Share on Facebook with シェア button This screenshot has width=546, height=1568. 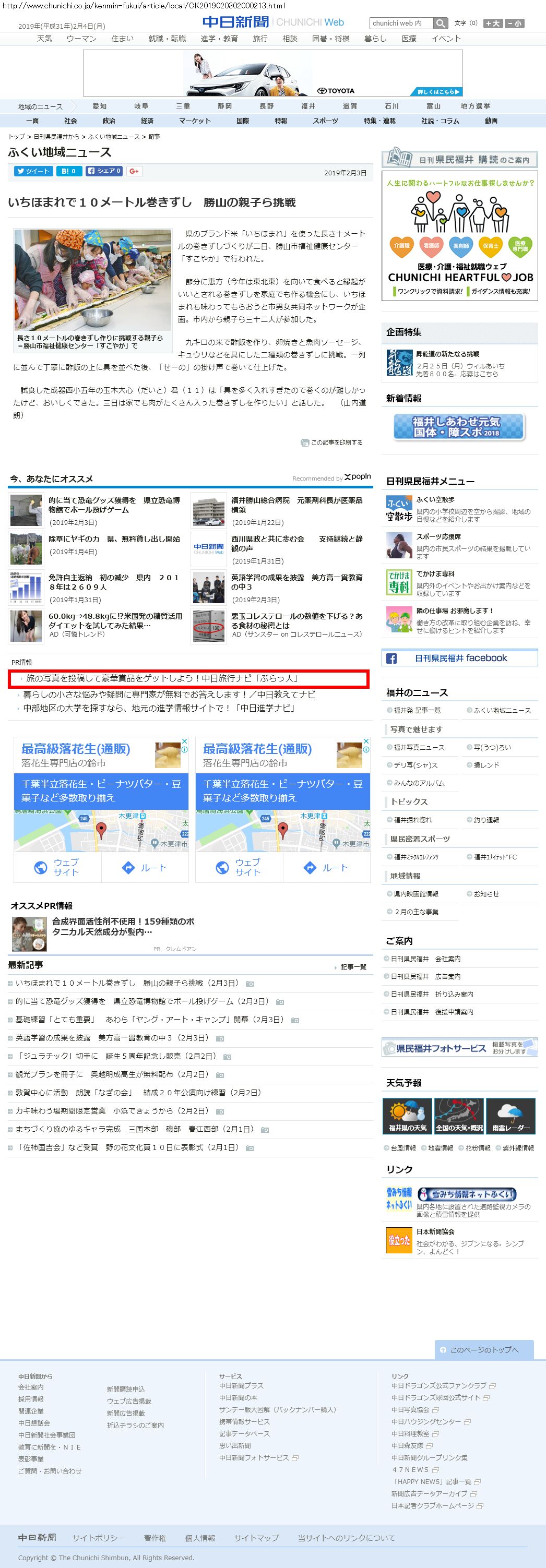point(103,171)
